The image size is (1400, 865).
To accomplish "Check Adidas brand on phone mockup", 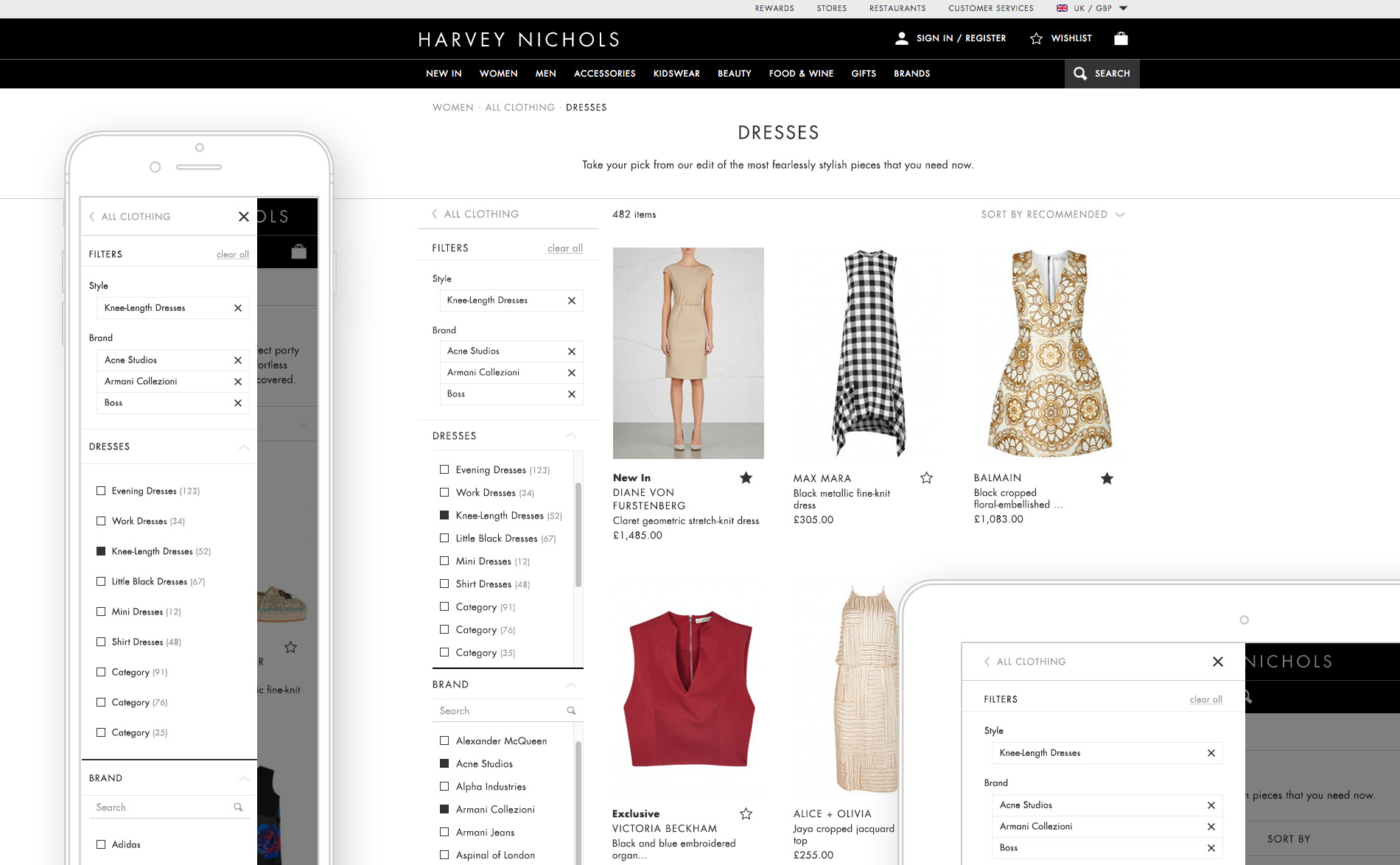I will 101,844.
